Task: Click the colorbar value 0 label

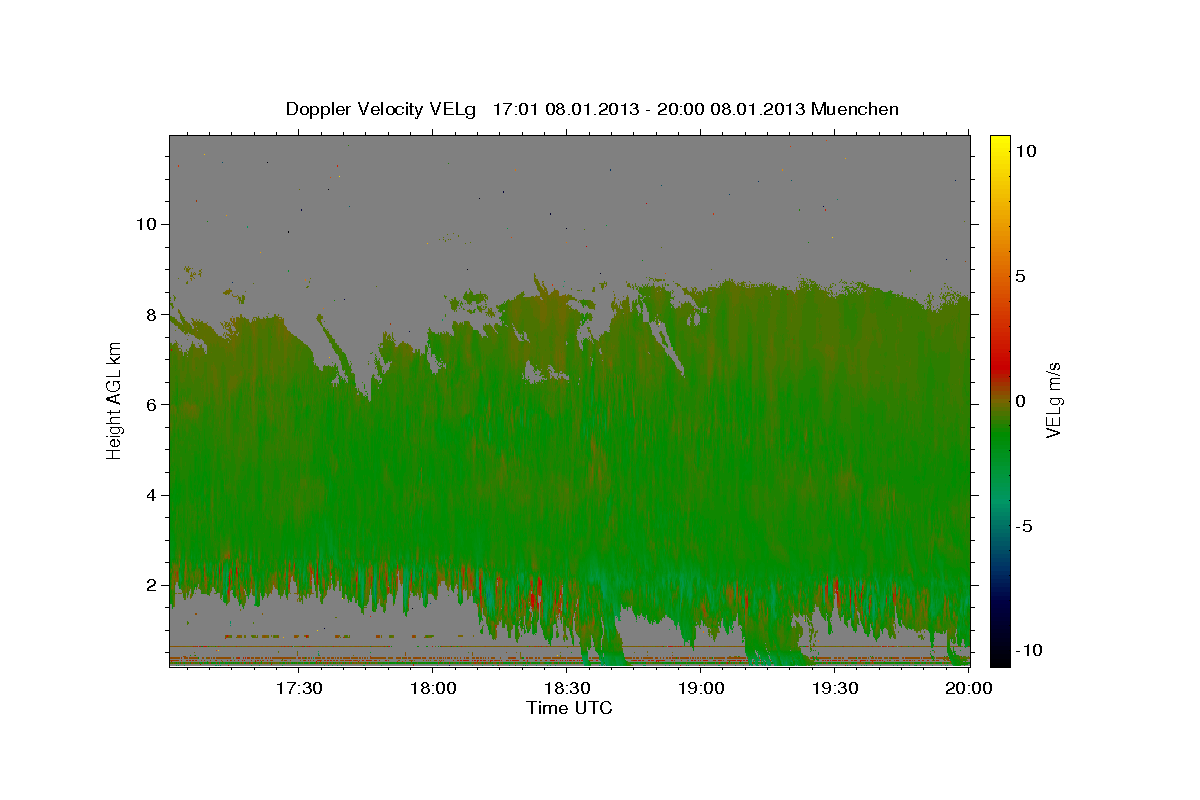Action: click(1020, 401)
